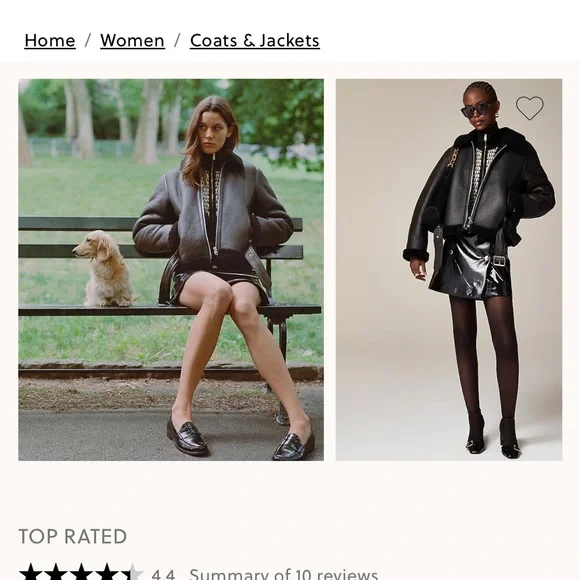Add jacket to wishlist with heart icon
This screenshot has height=580, width=580.
click(530, 108)
